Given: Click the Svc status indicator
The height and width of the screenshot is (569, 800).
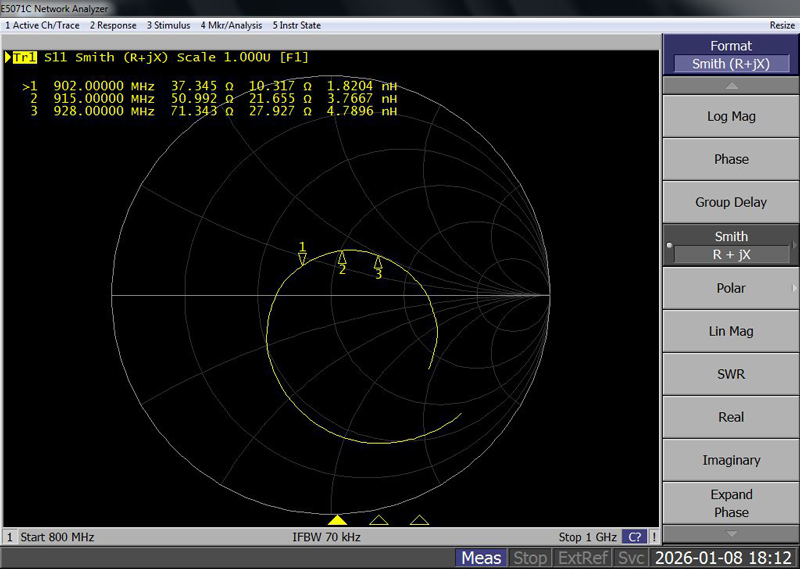Looking at the screenshot, I should [x=631, y=558].
